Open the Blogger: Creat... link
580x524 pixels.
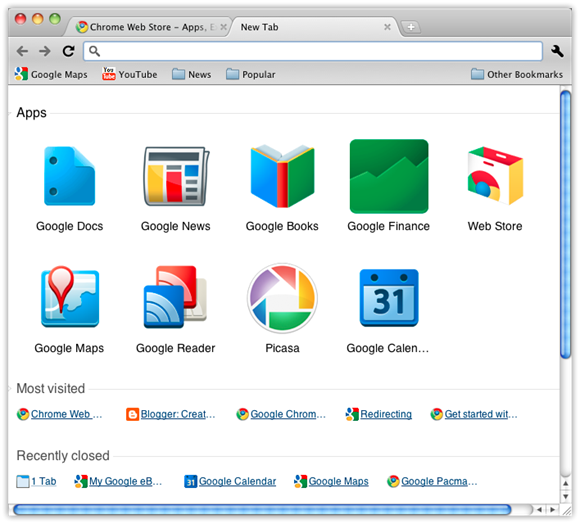(171, 414)
